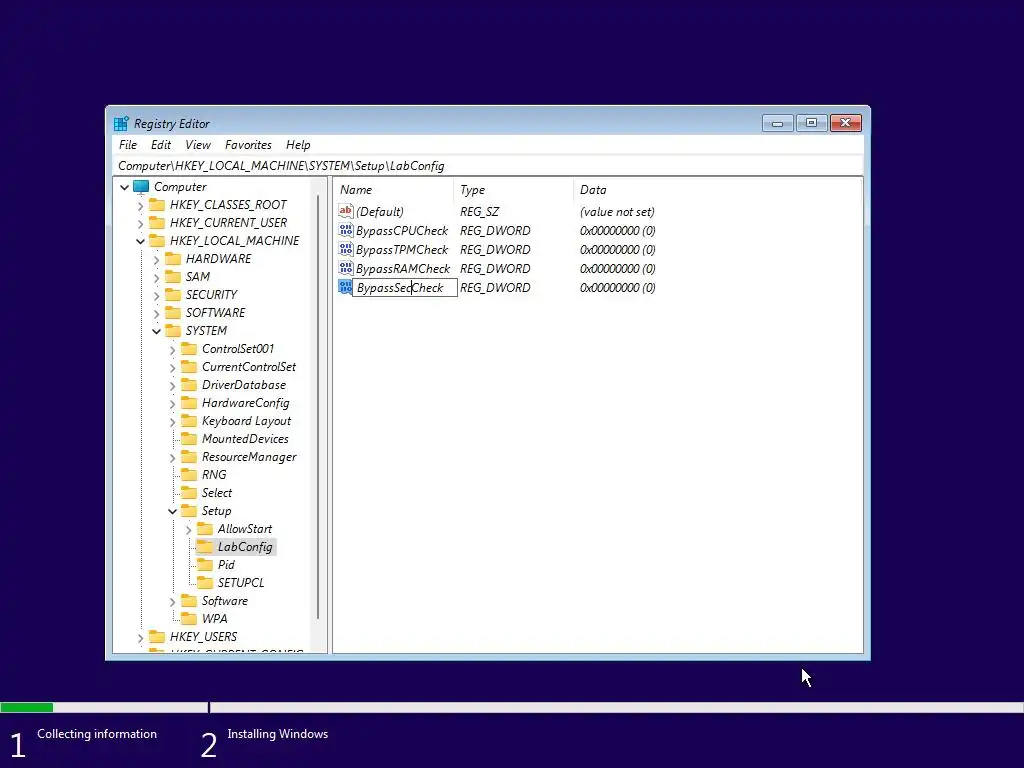Screen dimensions: 1024x768
Task: Select the SETUPCL key
Action: point(241,583)
